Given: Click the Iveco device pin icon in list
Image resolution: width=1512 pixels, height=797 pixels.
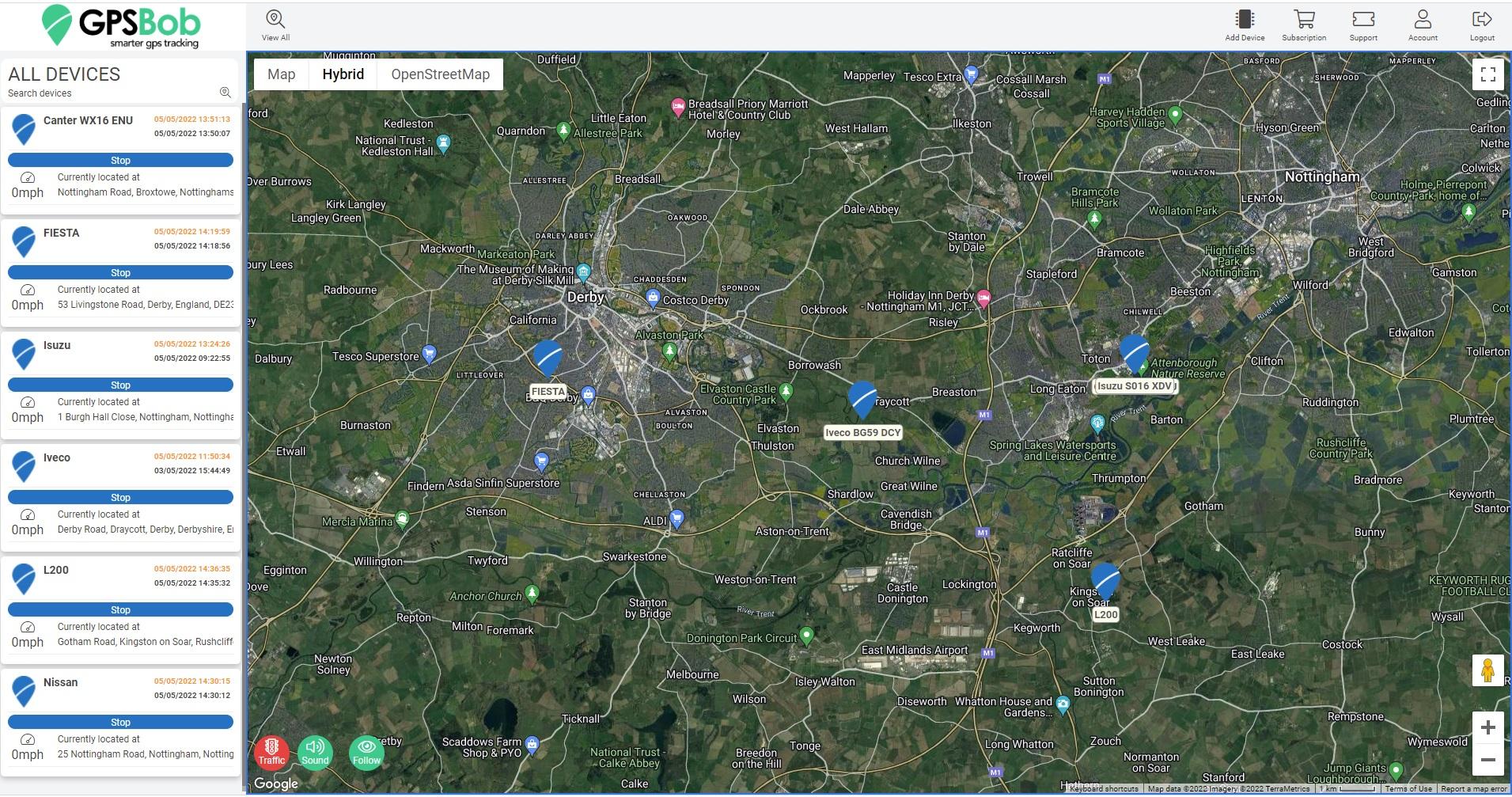Looking at the screenshot, I should [x=24, y=466].
